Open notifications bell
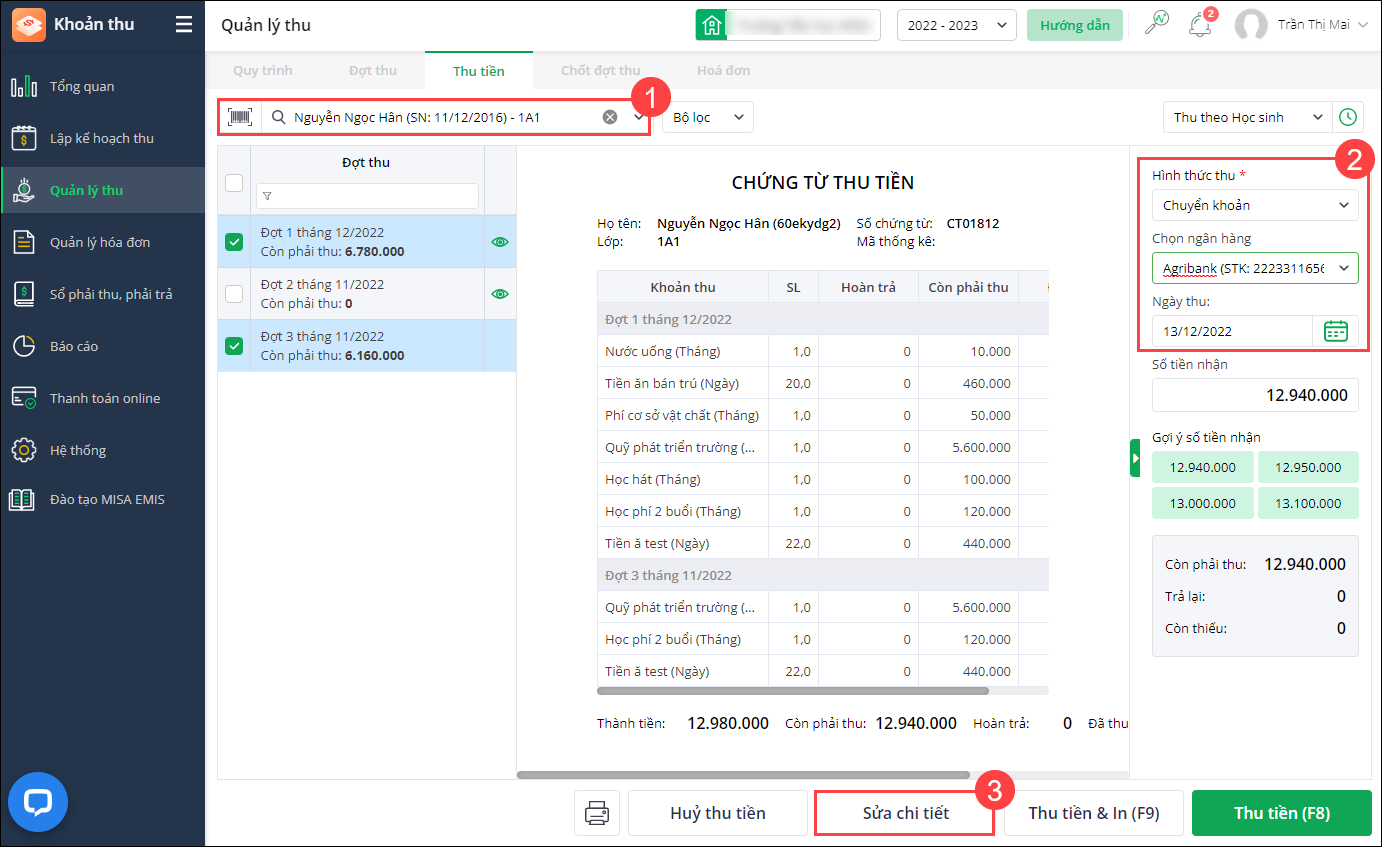 point(1200,25)
